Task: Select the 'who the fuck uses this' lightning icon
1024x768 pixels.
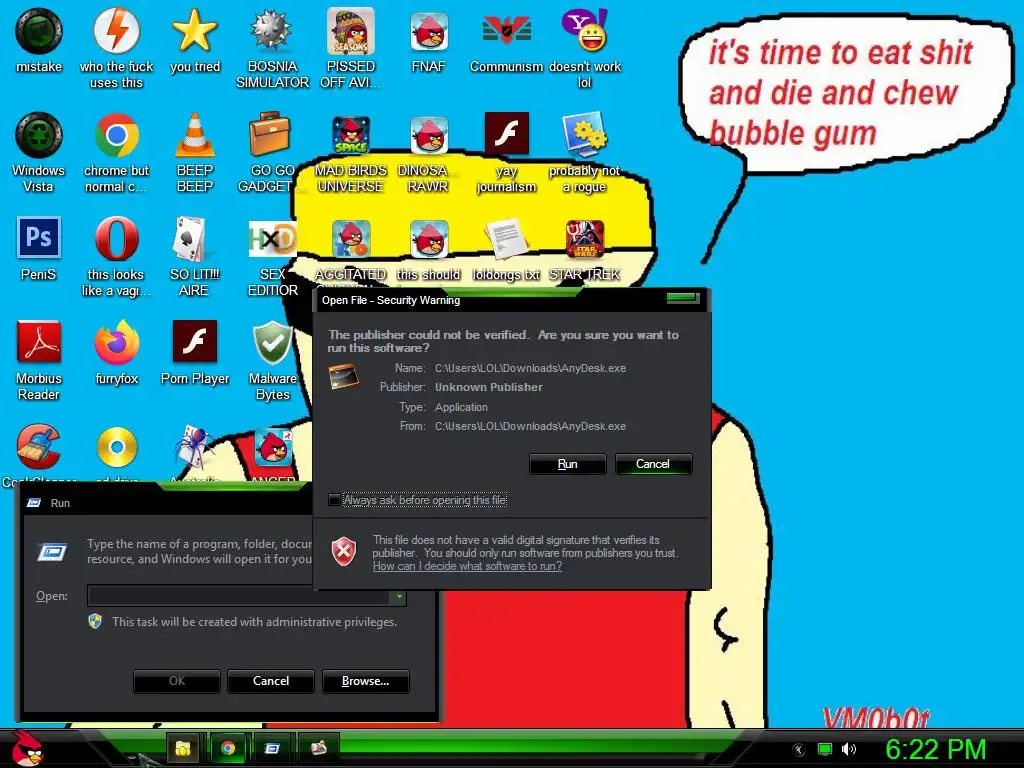Action: click(116, 31)
